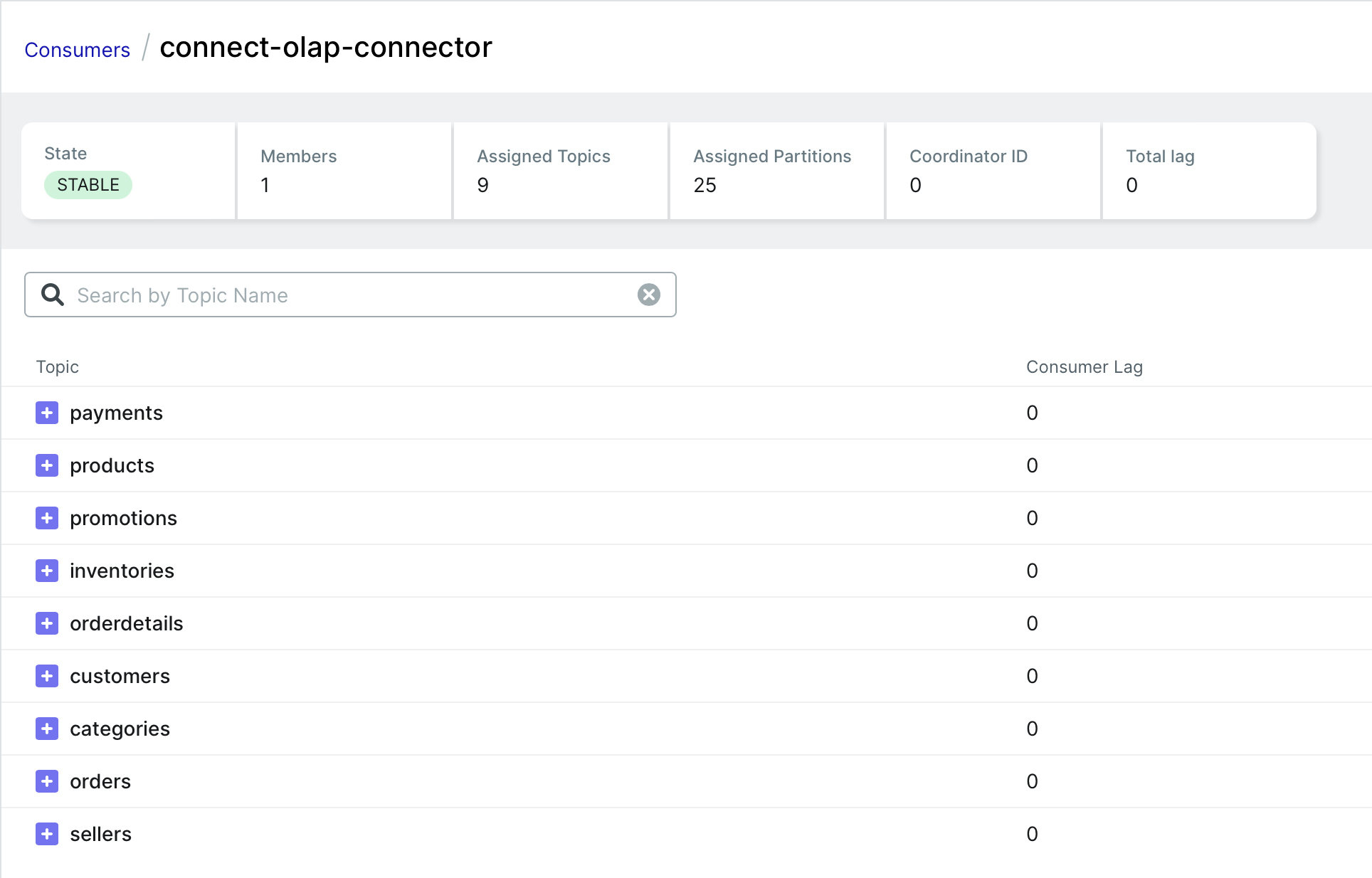The width and height of the screenshot is (1372, 878).
Task: Sort by the Topic column header
Action: click(57, 366)
